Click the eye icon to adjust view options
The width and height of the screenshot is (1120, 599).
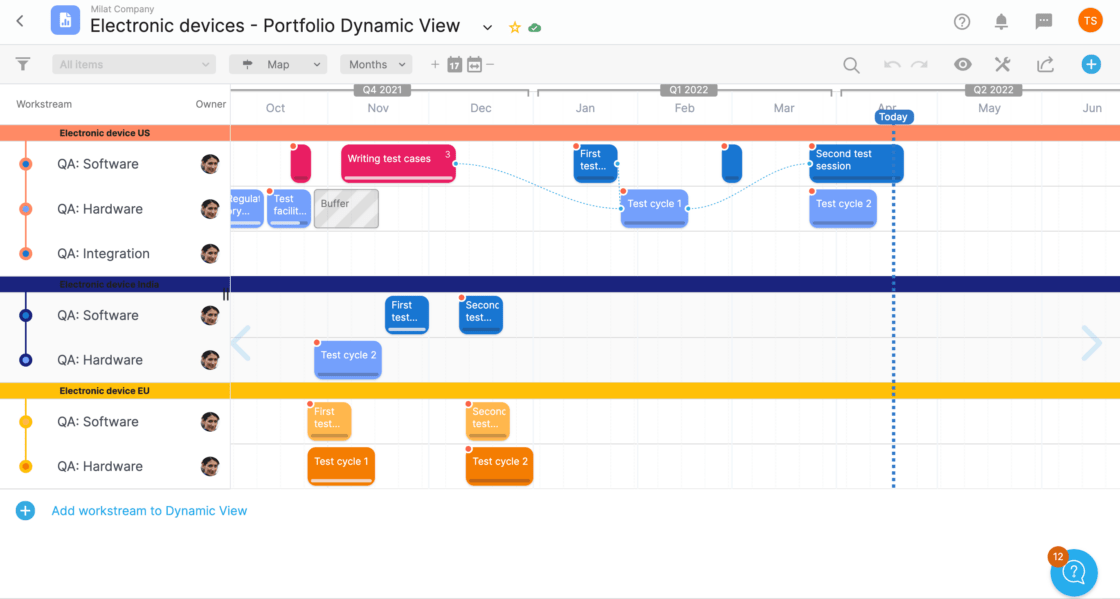click(x=962, y=64)
